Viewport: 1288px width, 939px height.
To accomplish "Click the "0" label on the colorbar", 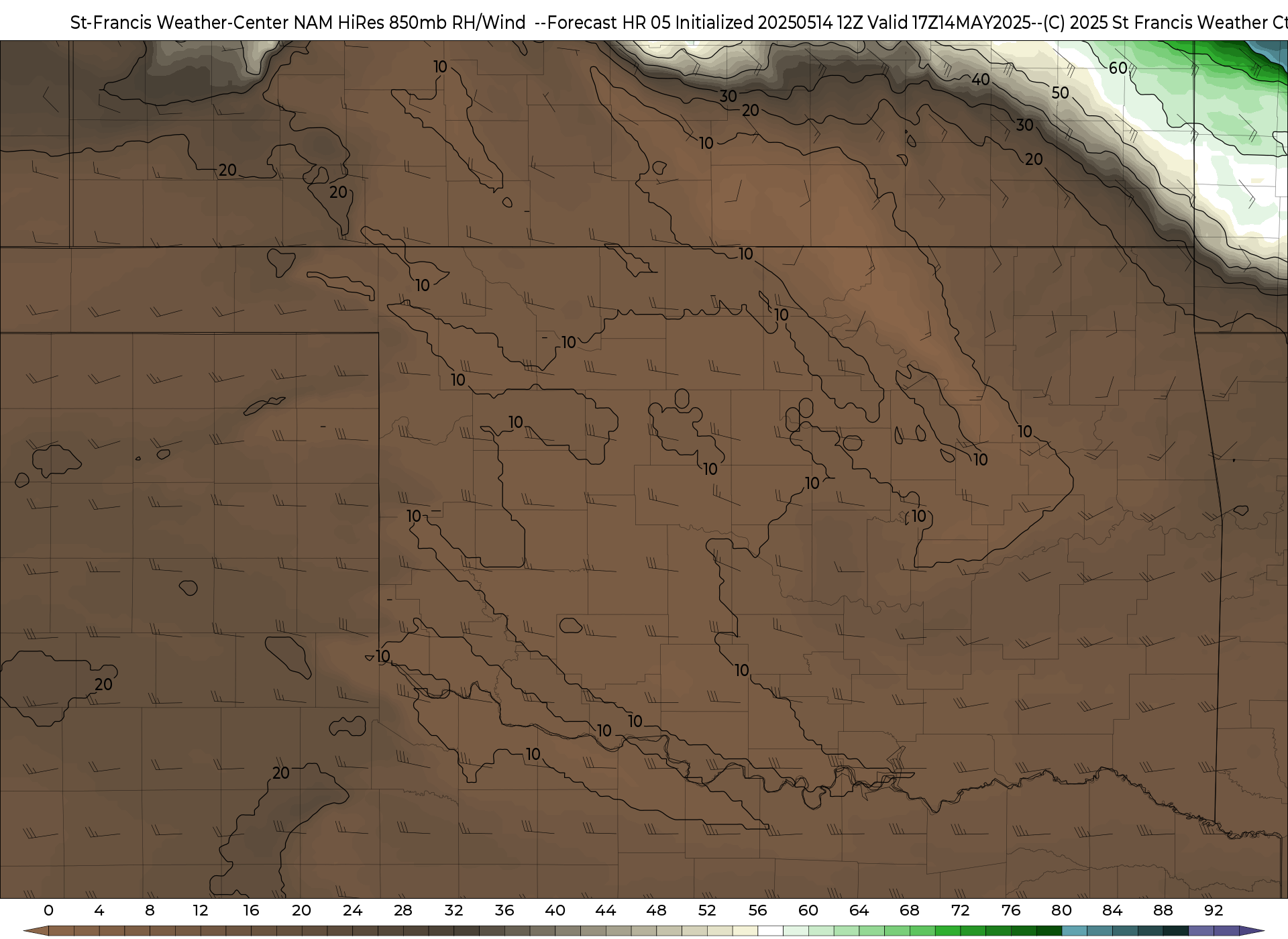I will [x=48, y=910].
